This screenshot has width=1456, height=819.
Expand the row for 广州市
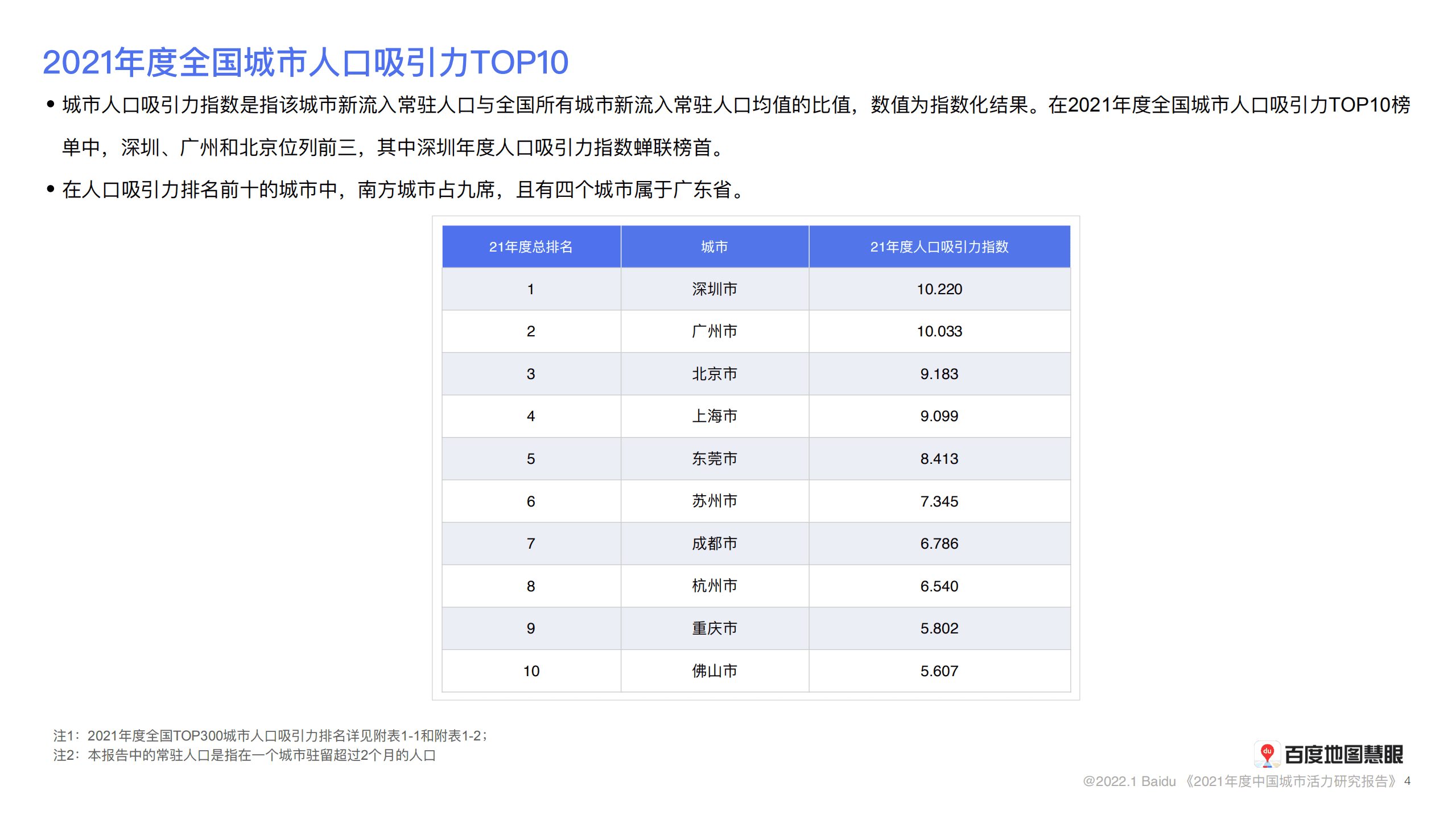(714, 331)
